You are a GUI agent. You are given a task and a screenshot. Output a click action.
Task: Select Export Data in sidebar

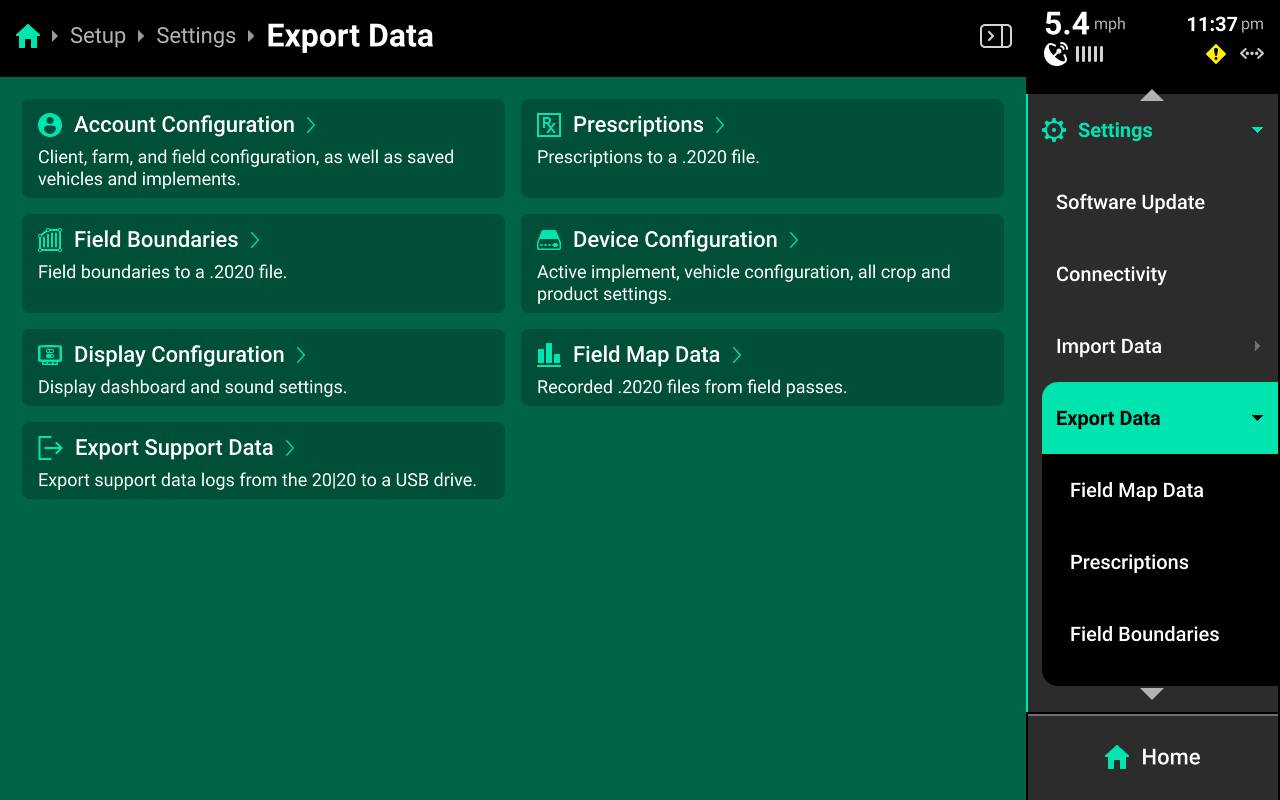point(1160,418)
